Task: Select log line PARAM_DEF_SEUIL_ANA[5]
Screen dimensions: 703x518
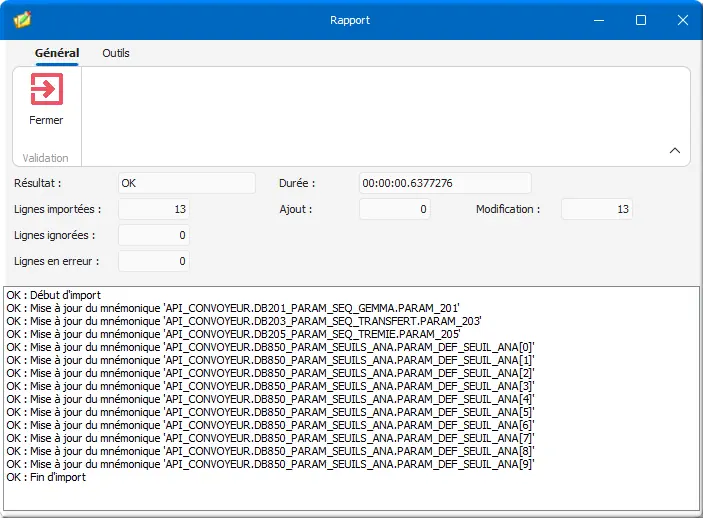Action: [270, 412]
